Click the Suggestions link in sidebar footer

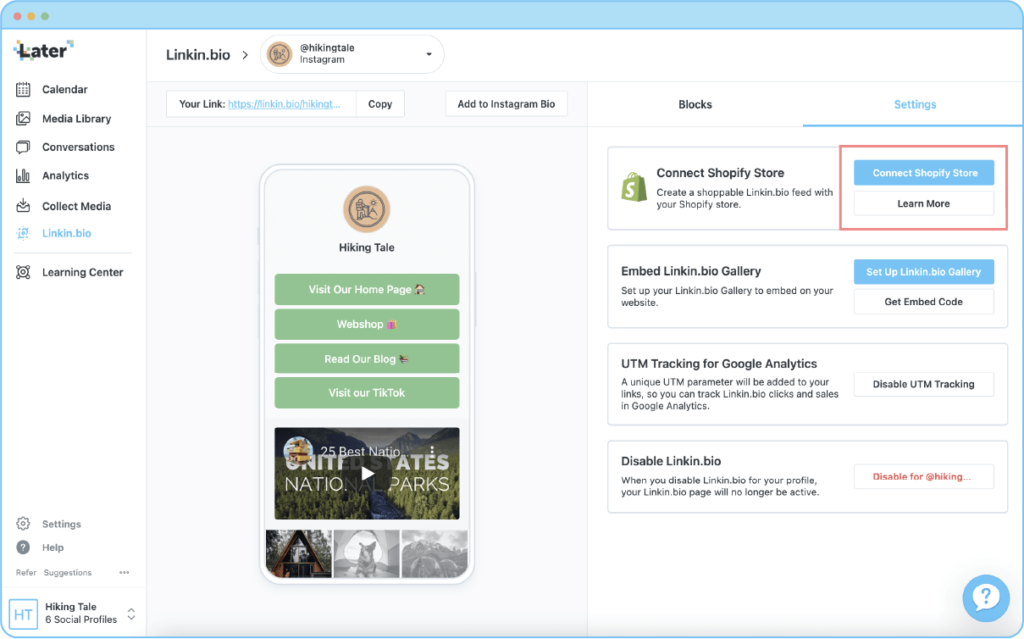pos(68,572)
